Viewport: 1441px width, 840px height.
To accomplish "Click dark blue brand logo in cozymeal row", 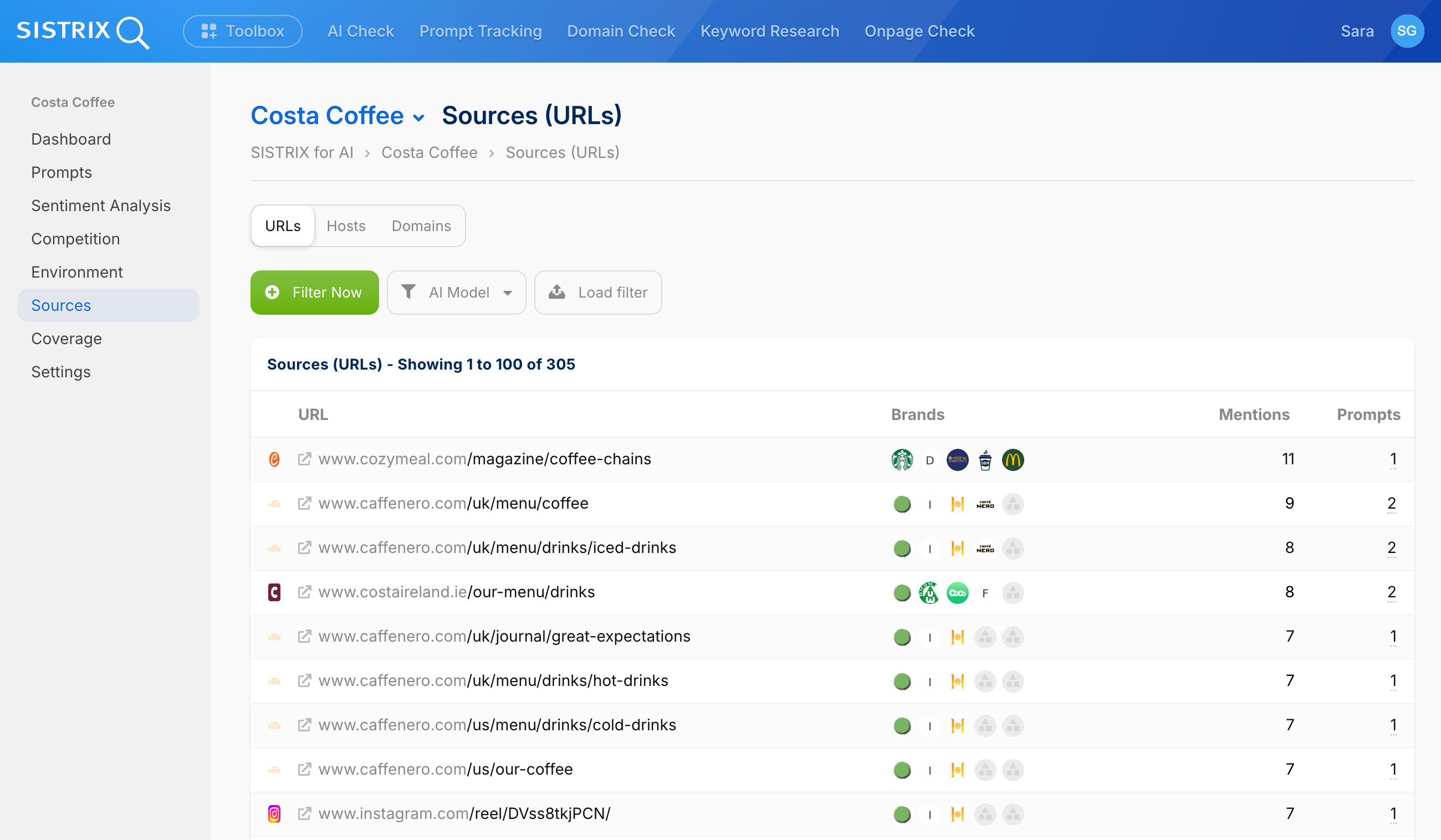I will tap(957, 460).
